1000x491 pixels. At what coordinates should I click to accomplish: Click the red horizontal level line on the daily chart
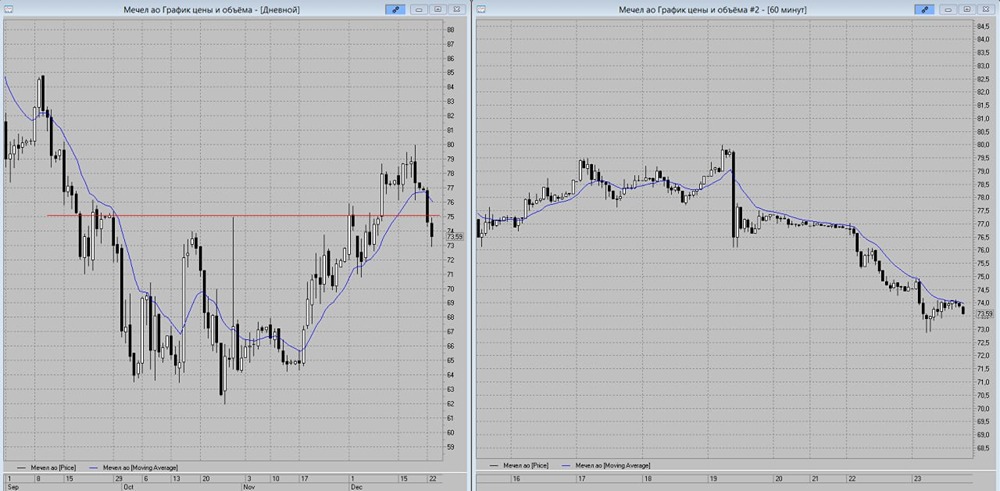[x=242, y=216]
